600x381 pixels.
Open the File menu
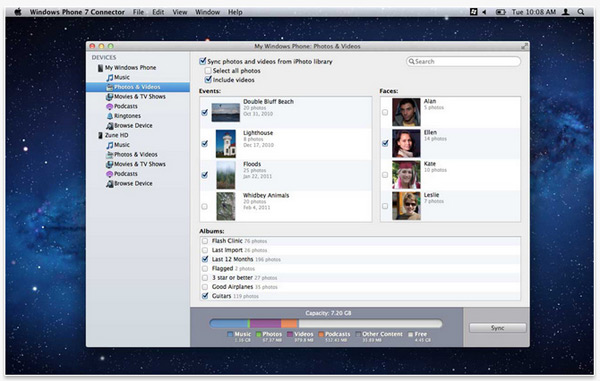pos(138,12)
